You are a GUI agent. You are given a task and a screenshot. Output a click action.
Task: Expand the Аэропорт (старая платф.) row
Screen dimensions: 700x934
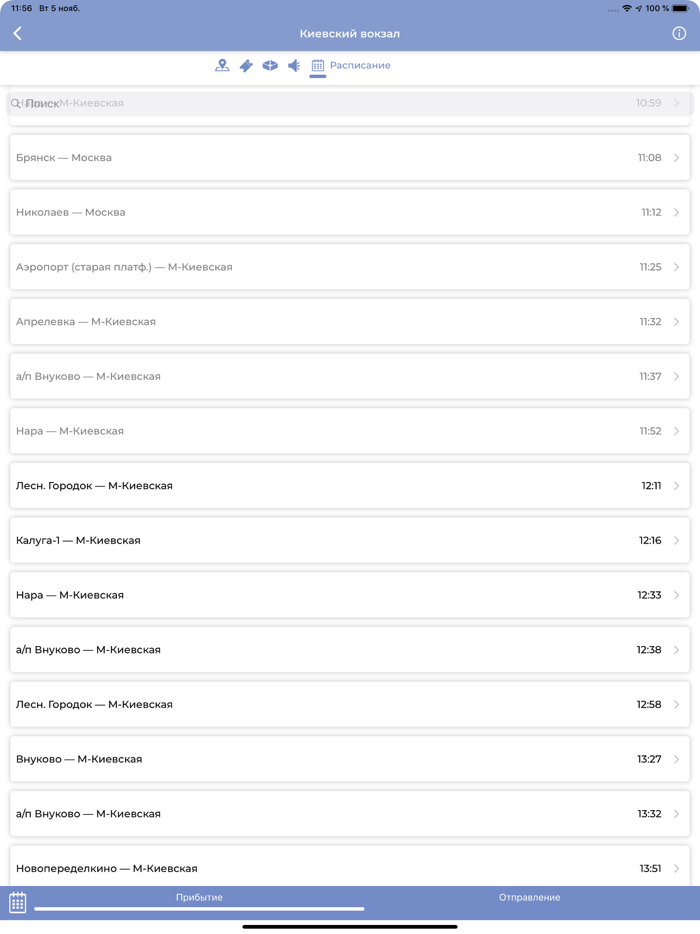coord(677,267)
